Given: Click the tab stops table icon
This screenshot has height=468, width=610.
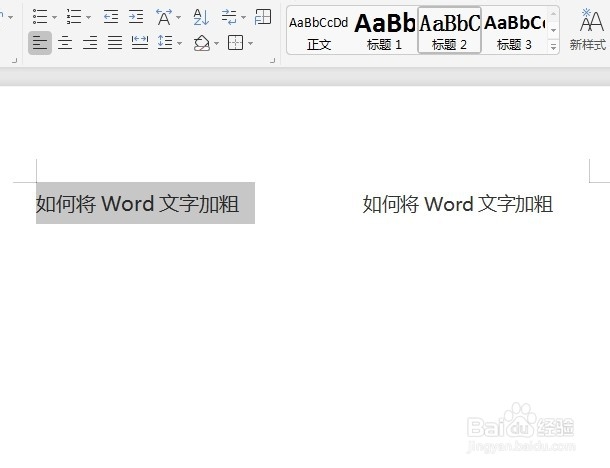Looking at the screenshot, I should click(x=263, y=17).
